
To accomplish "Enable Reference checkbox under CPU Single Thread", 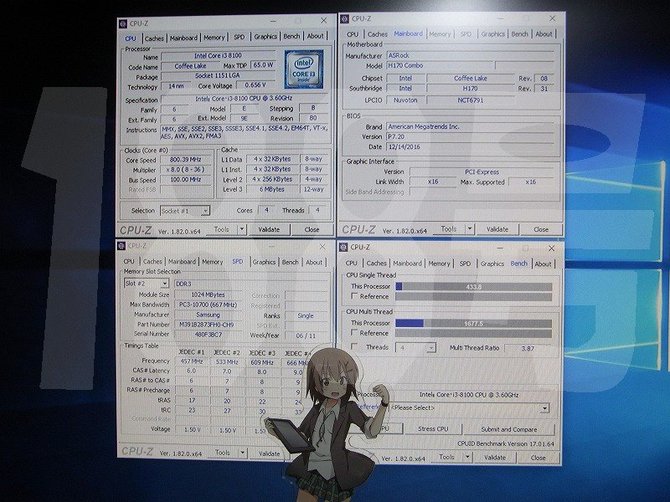I will (x=354, y=296).
